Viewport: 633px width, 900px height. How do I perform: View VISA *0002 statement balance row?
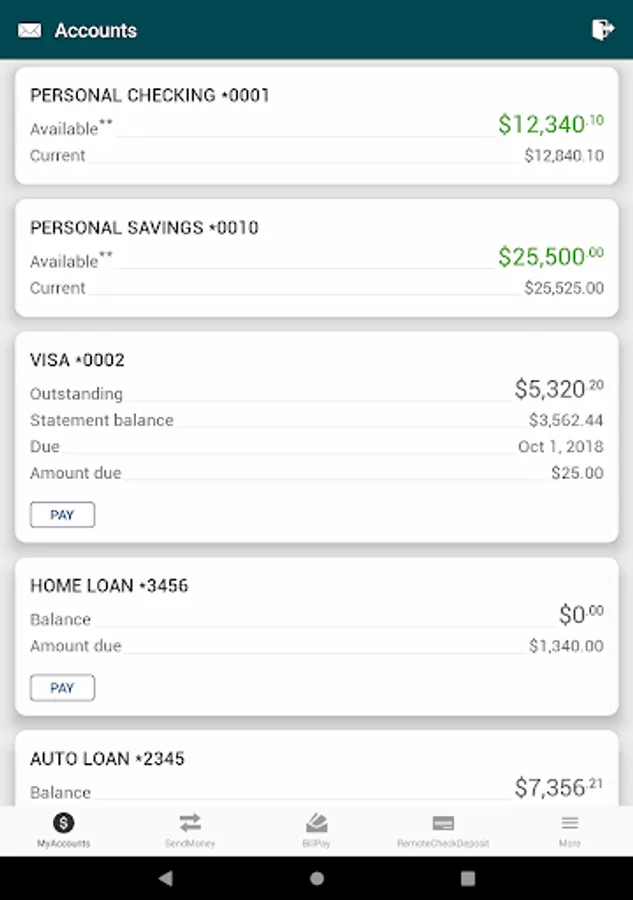316,420
